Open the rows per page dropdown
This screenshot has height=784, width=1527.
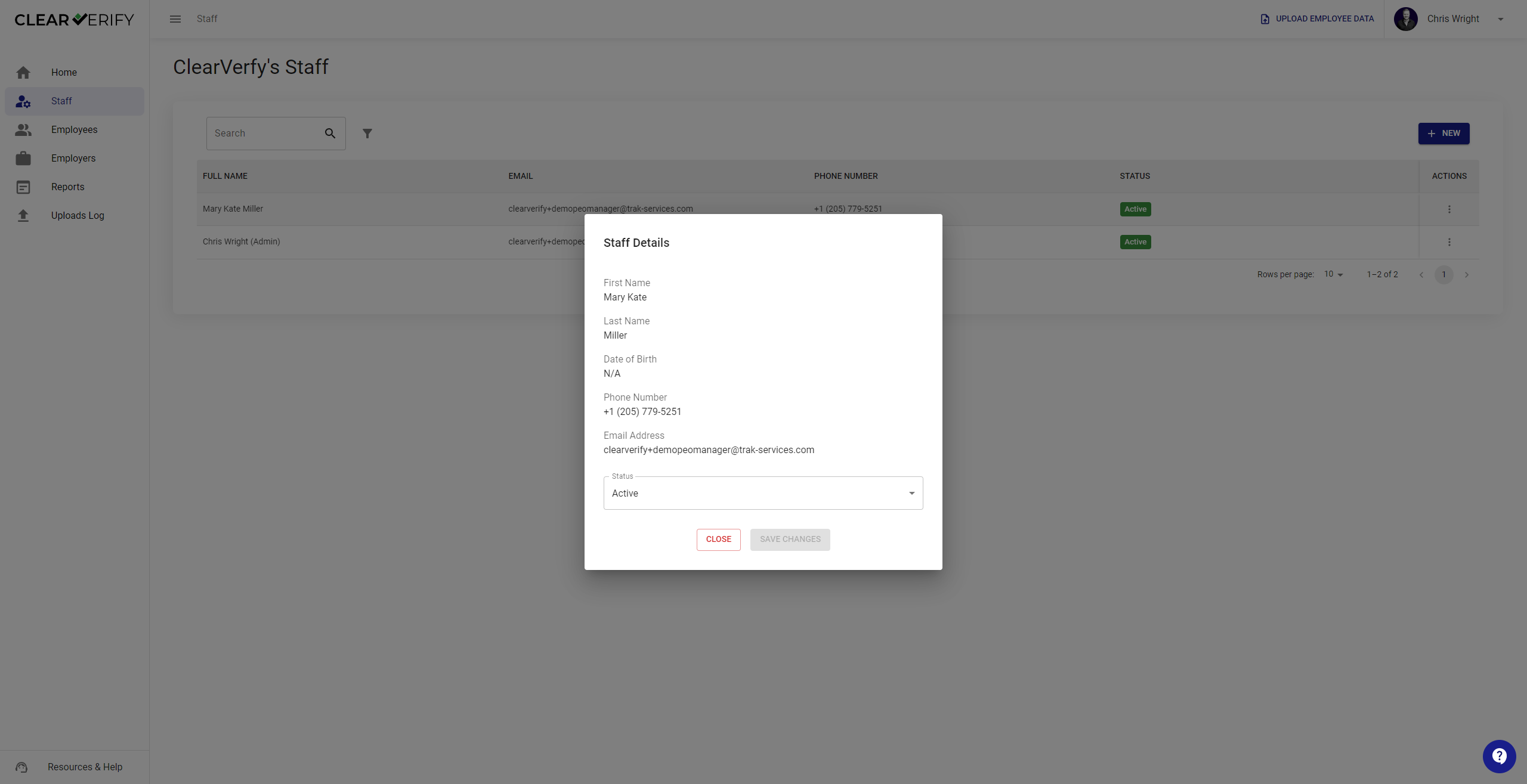click(x=1334, y=274)
